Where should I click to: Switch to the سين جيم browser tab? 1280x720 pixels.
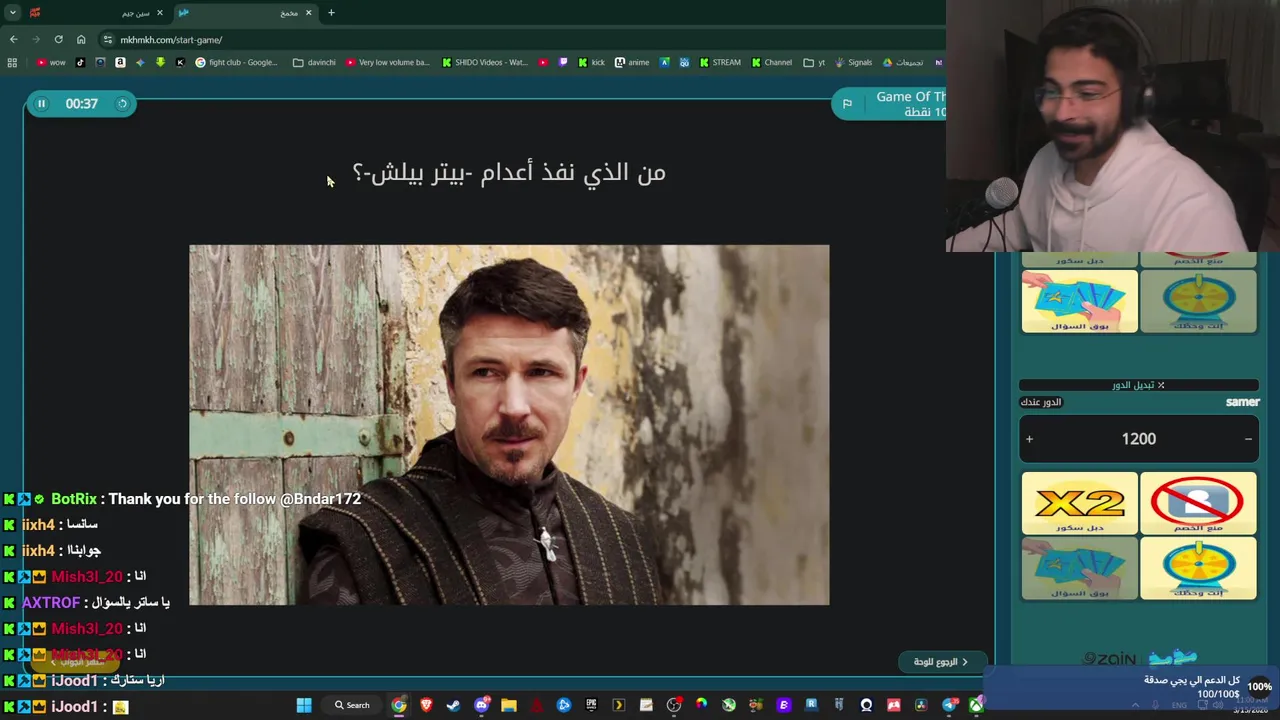(95, 13)
